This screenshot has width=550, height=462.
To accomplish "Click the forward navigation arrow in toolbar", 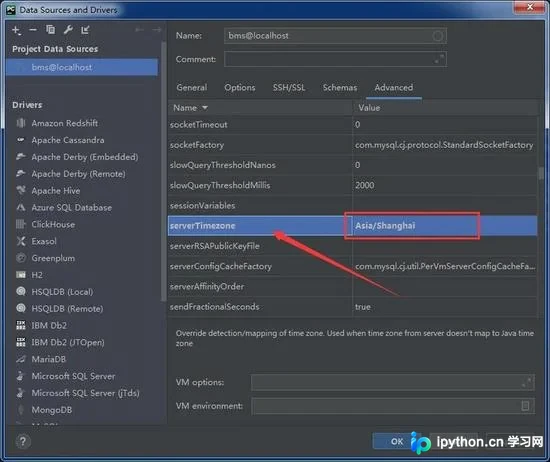I will click(156, 30).
